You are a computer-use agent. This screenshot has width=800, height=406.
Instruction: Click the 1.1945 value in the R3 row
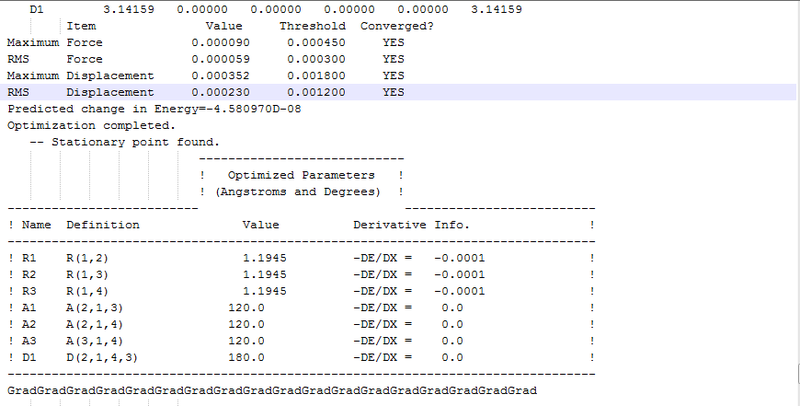click(264, 291)
